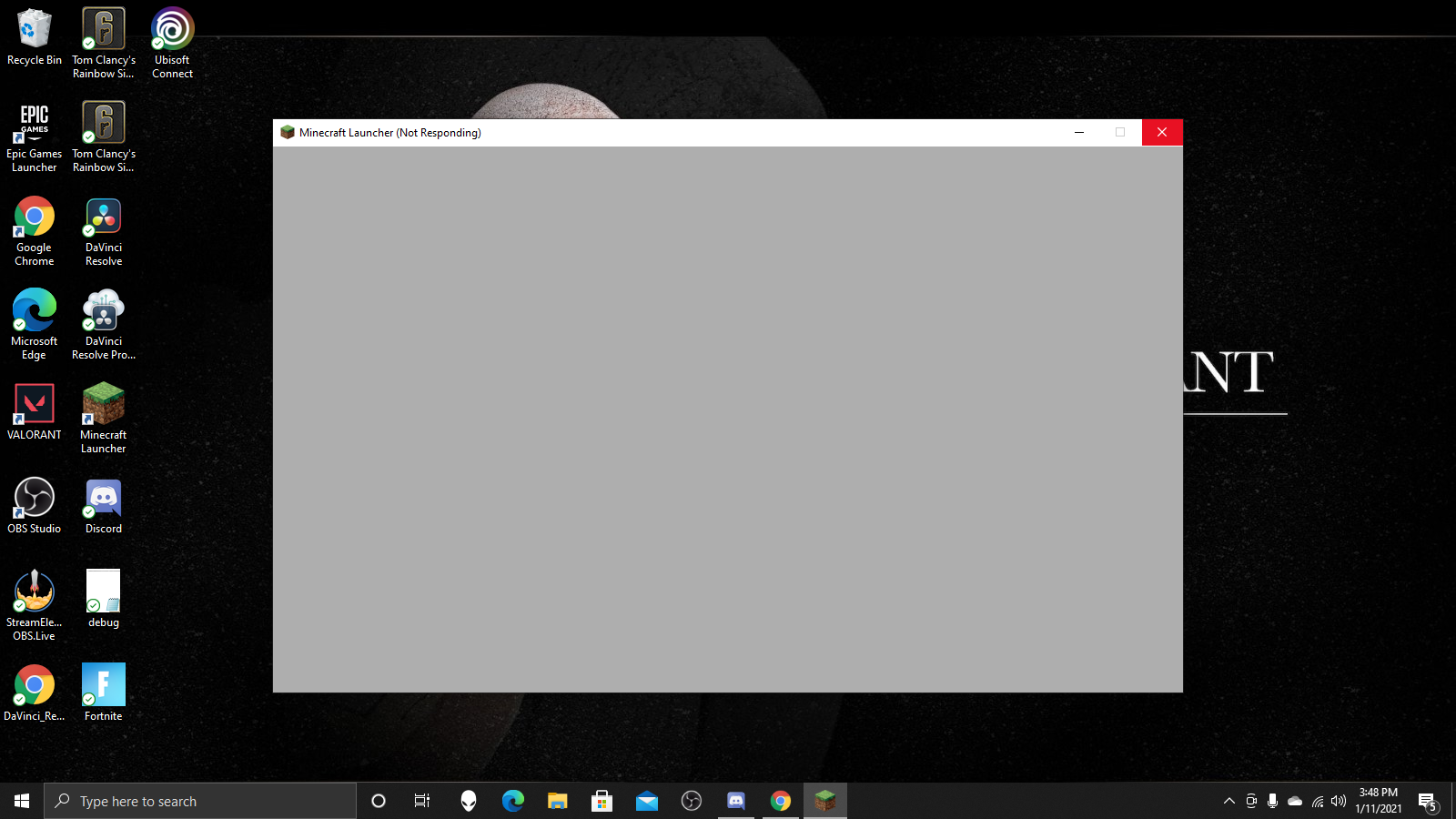This screenshot has width=1456, height=819.
Task: Show hidden system tray icons
Action: click(x=1229, y=801)
